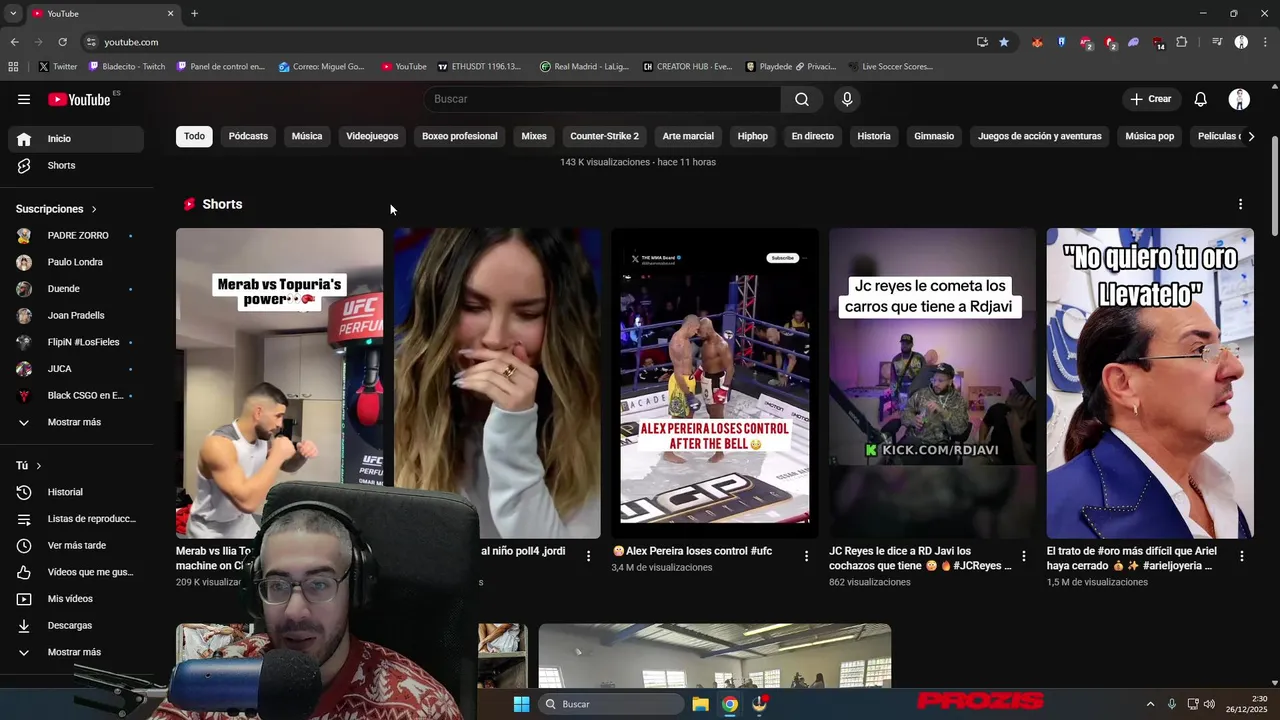The image size is (1280, 720).
Task: Open Live Soccer Scores bookmark
Action: point(890,67)
